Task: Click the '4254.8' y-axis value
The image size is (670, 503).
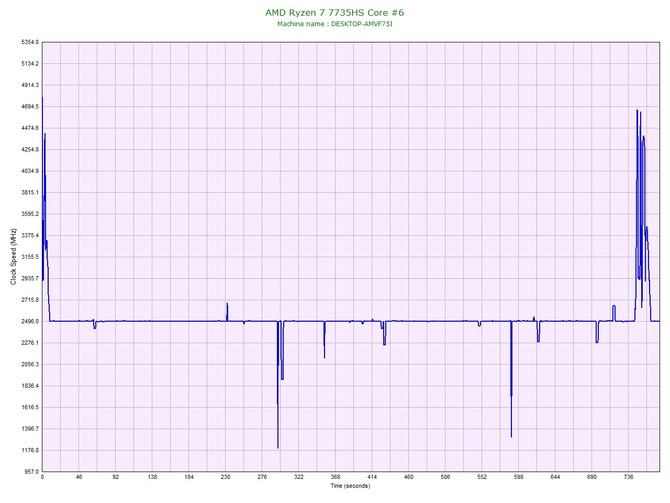Action: pyautogui.click(x=30, y=150)
